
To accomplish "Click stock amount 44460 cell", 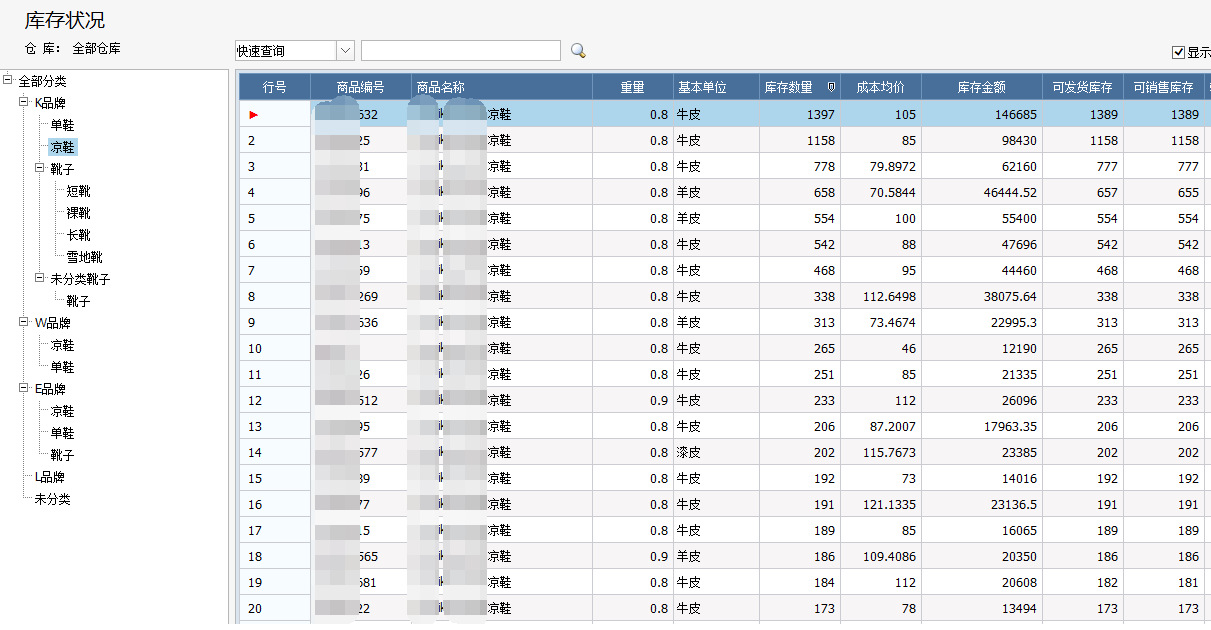I will [981, 271].
